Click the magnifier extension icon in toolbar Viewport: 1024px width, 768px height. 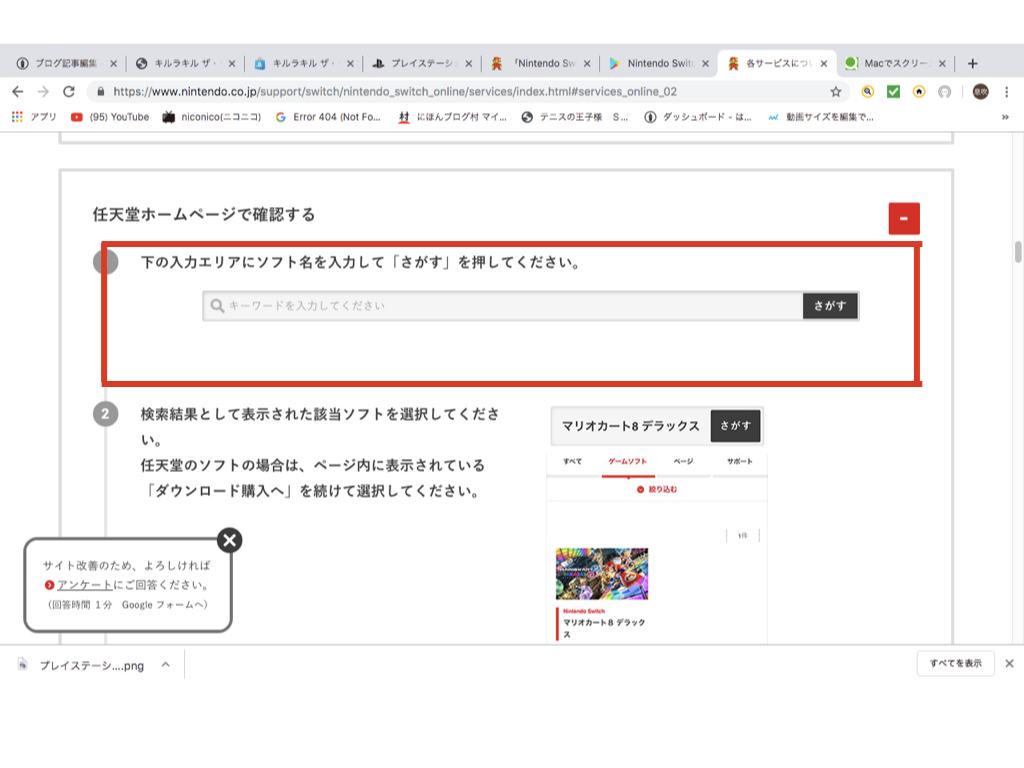867,91
